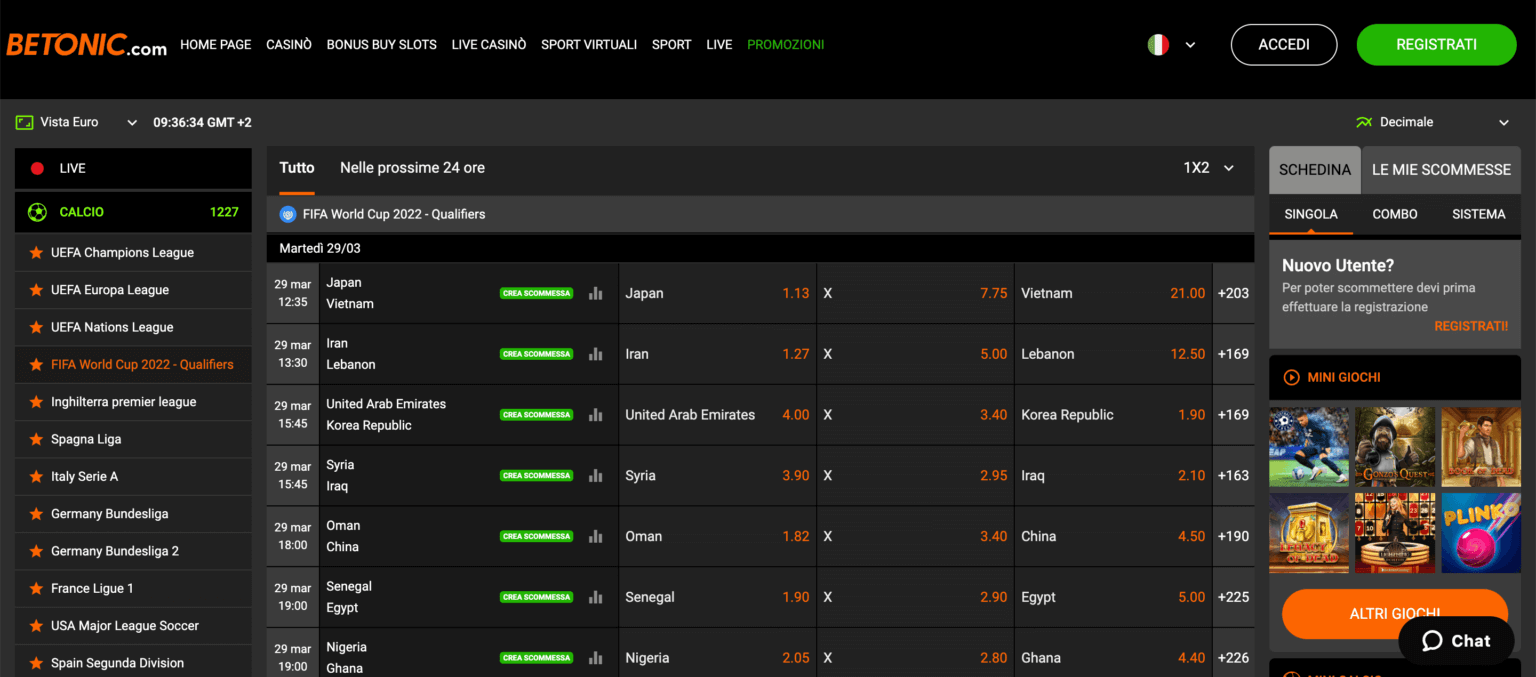Select the COMBO bet type tab
Screen dimensions: 1536x677
click(1395, 214)
